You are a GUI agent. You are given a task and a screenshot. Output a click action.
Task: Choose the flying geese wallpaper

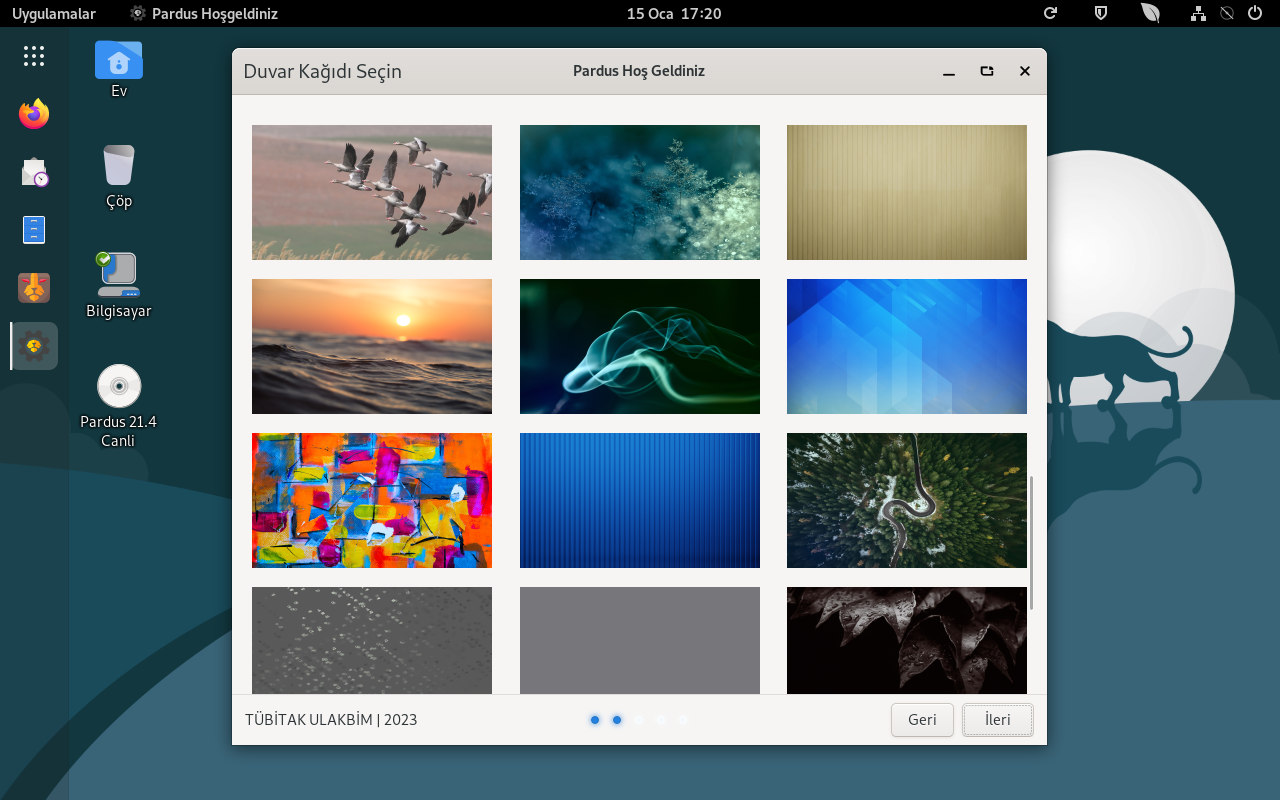tap(372, 192)
